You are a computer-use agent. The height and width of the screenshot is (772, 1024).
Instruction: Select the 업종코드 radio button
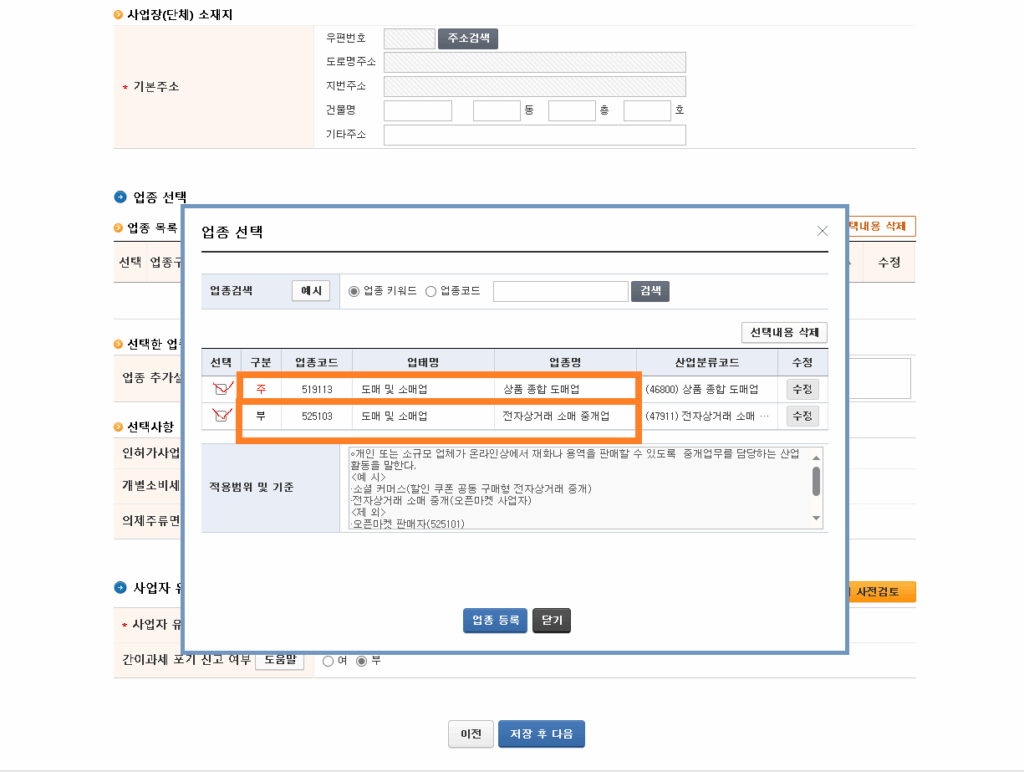431,292
